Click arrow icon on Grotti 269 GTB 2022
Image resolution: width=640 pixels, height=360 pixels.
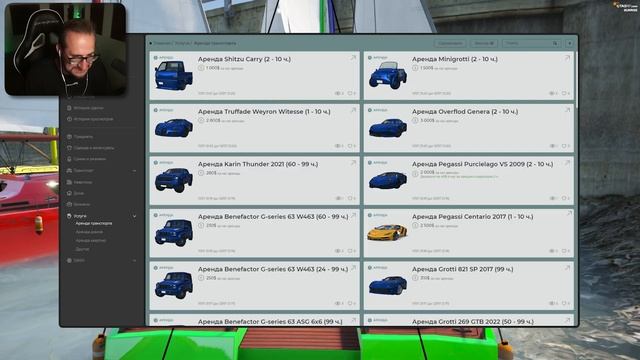[x=567, y=320]
